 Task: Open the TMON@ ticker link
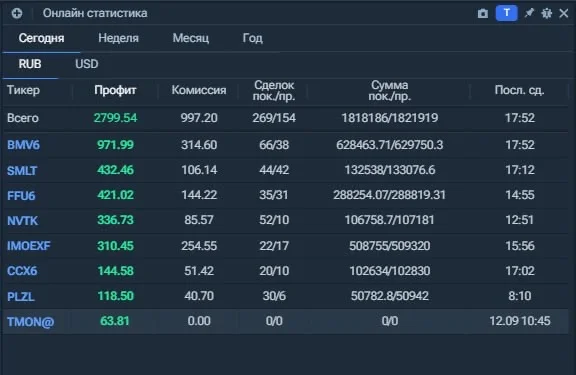pyautogui.click(x=30, y=322)
